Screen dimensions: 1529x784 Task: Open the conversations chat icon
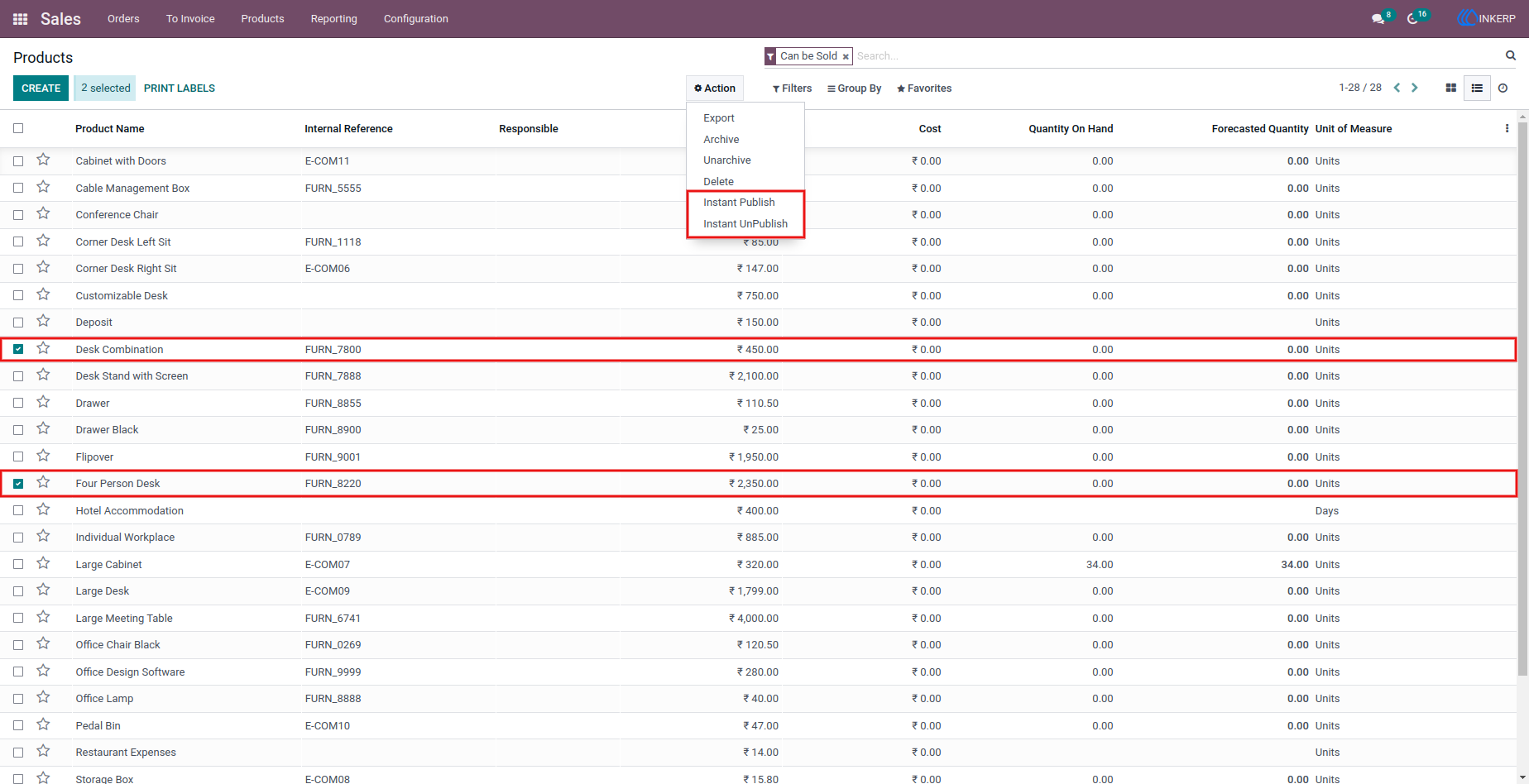point(1378,19)
